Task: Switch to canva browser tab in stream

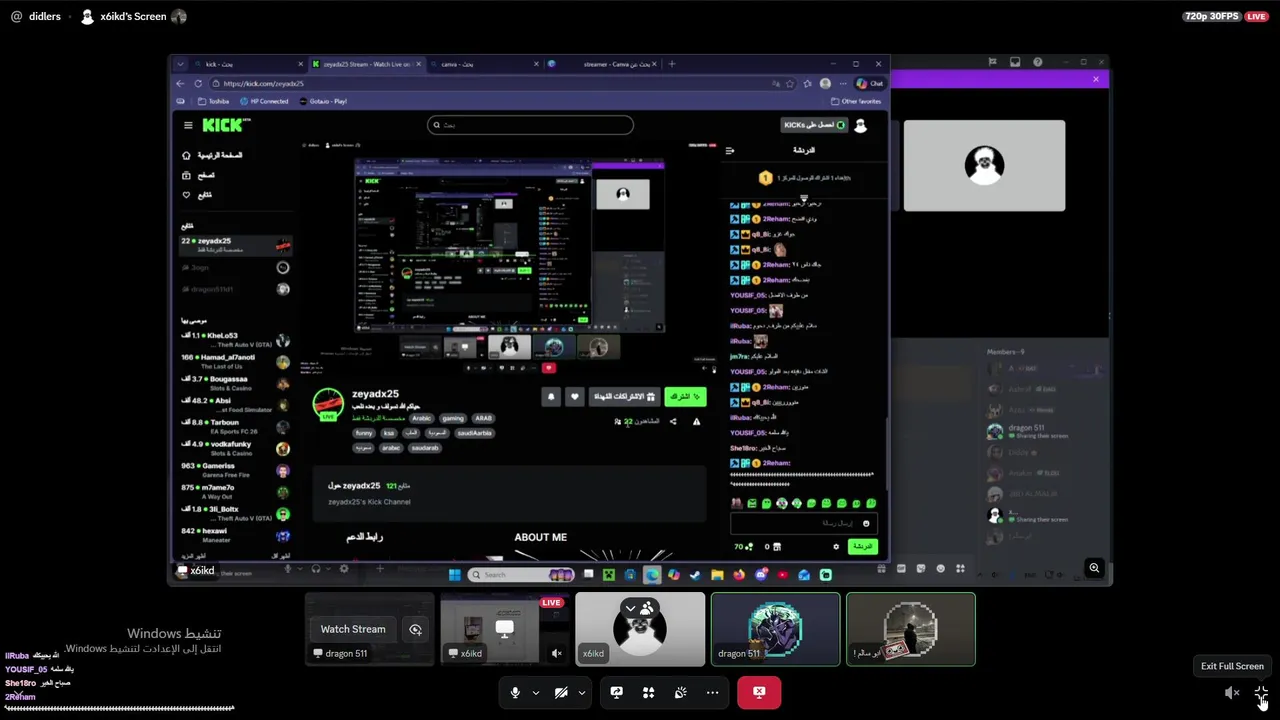Action: point(485,64)
